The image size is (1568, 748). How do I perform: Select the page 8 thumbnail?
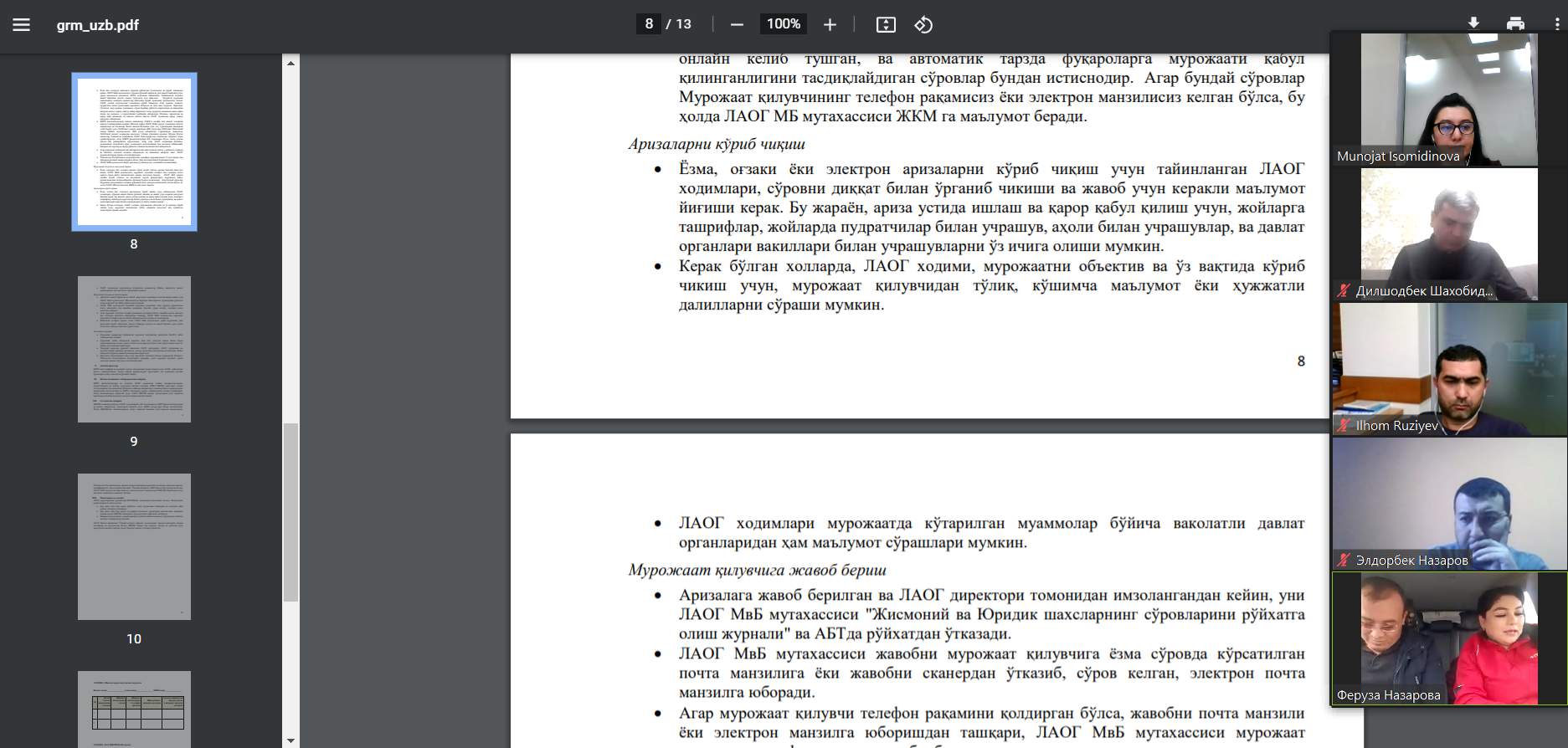tap(134, 151)
